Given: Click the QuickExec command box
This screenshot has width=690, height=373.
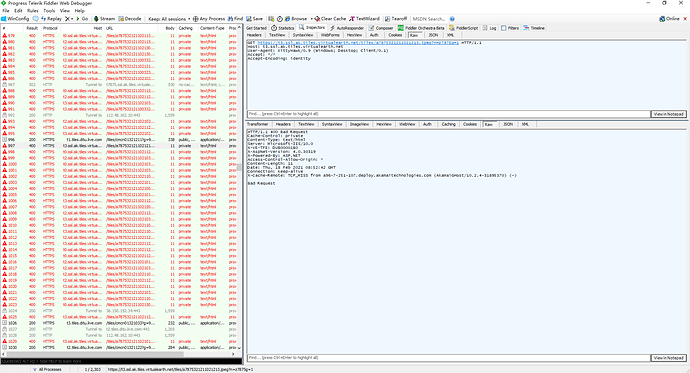Looking at the screenshot, I should pyautogui.click(x=121, y=361).
